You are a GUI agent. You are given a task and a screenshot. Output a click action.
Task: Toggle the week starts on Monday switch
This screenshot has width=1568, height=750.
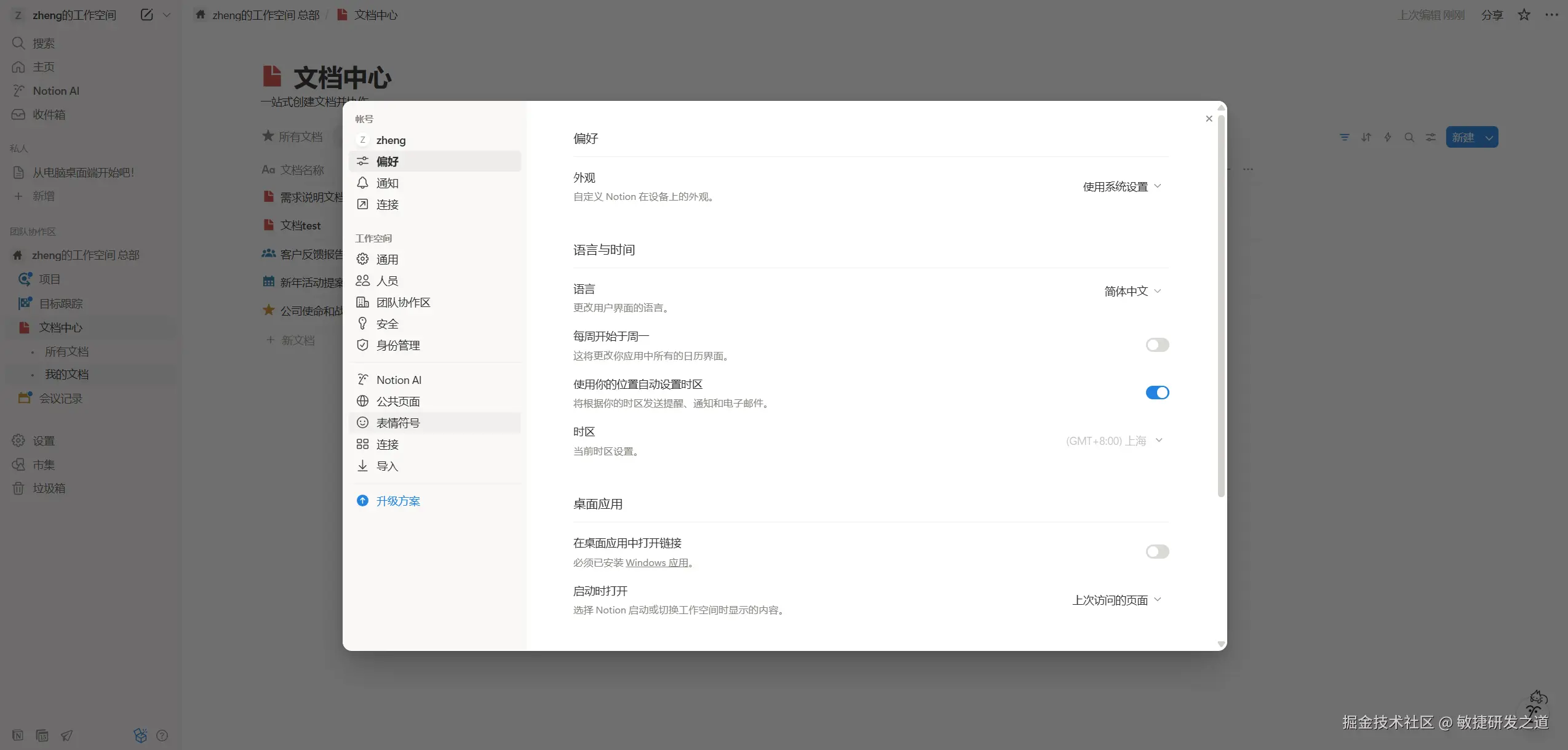click(1156, 345)
